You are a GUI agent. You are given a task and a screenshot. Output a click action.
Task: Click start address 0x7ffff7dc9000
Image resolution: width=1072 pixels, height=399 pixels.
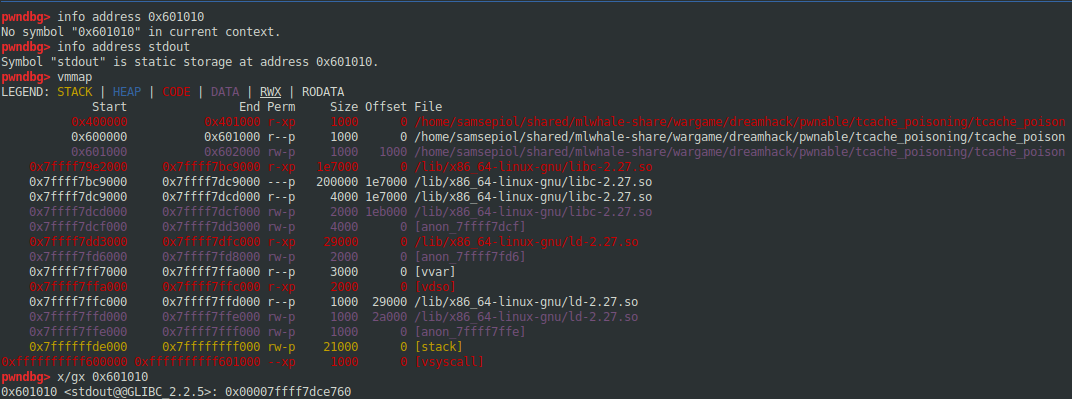click(78, 197)
